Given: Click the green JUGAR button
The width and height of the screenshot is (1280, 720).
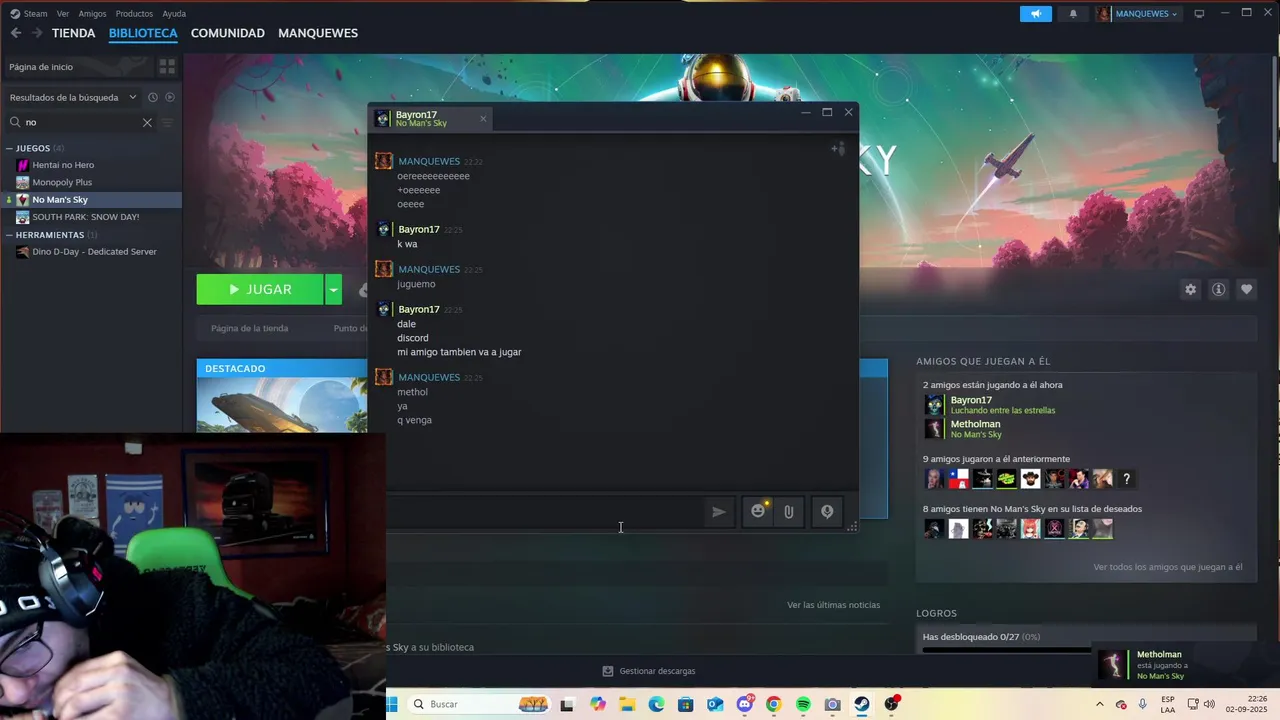Looking at the screenshot, I should pyautogui.click(x=260, y=290).
